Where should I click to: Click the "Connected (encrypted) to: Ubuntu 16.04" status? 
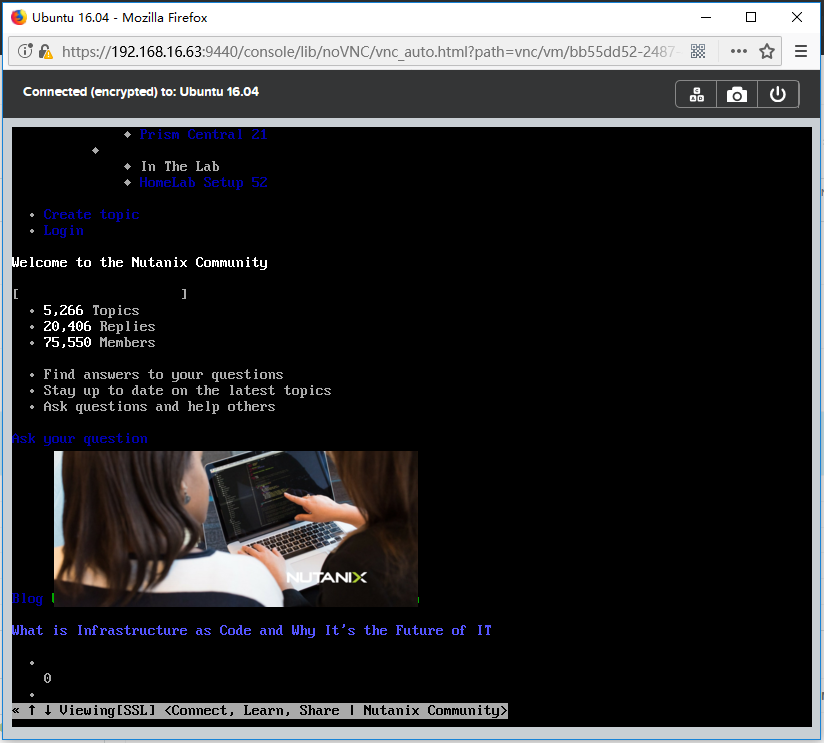click(x=141, y=92)
